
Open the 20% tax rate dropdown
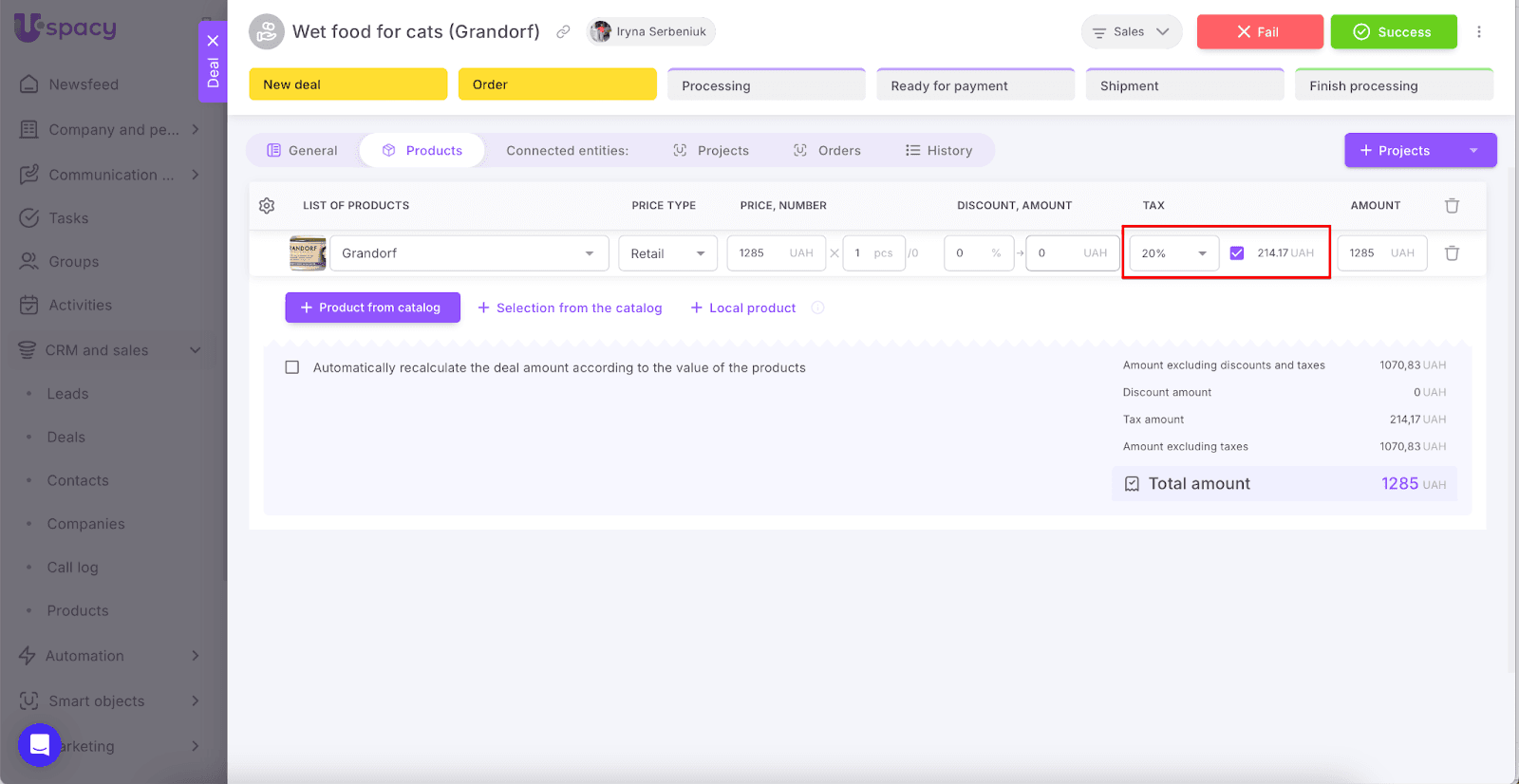(1173, 253)
